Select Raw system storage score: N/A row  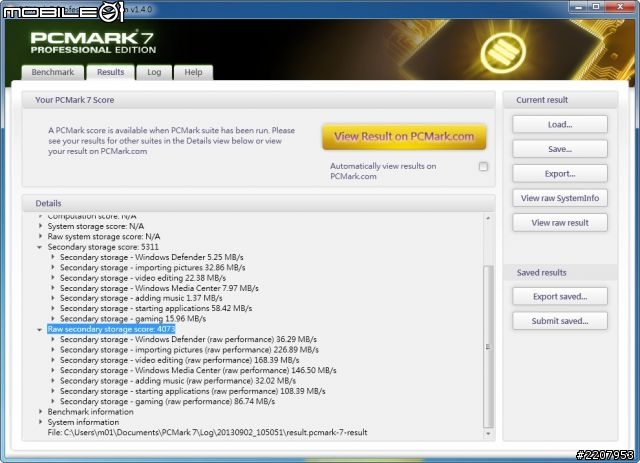coord(104,236)
